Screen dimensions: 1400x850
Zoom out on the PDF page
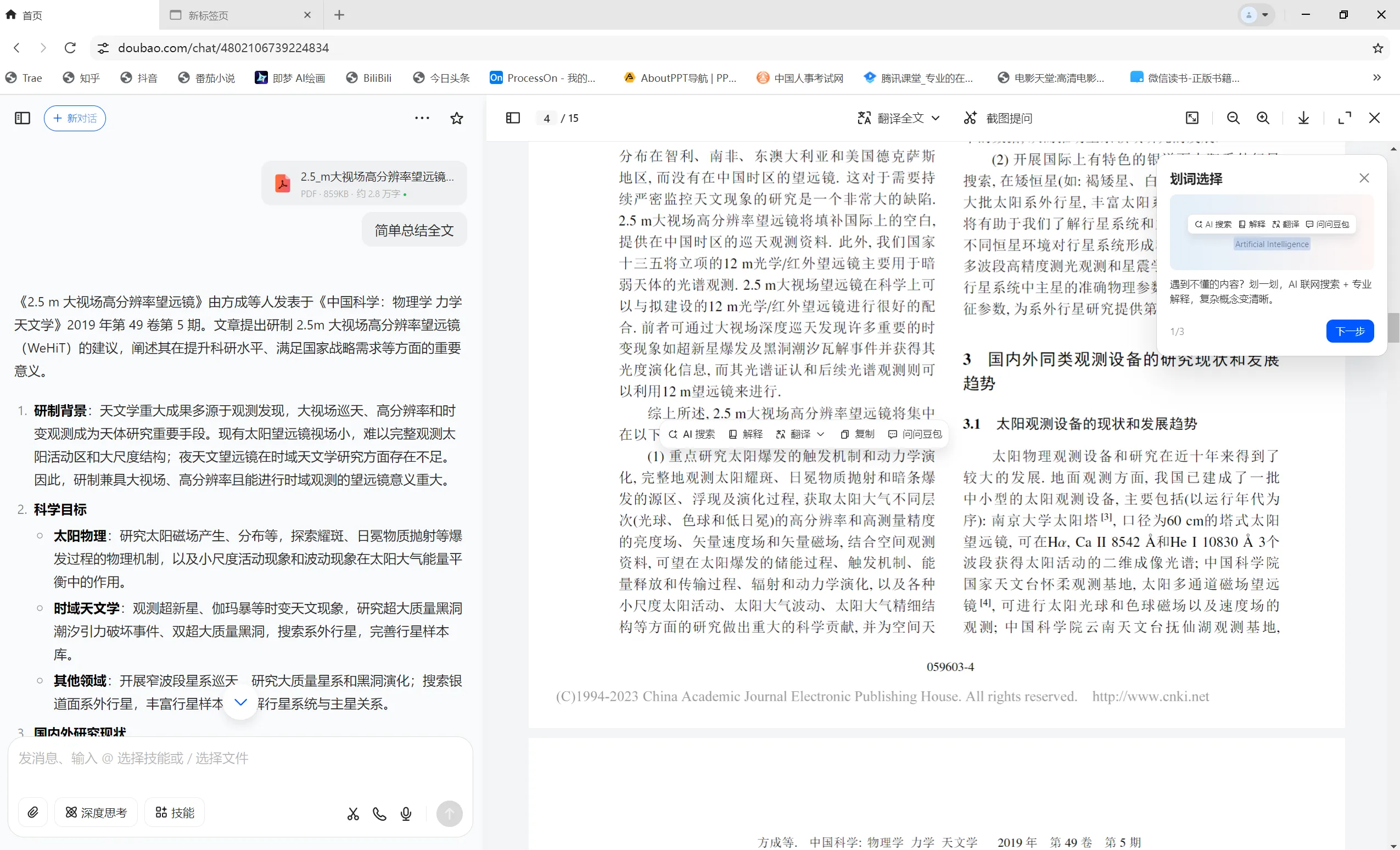(1233, 118)
